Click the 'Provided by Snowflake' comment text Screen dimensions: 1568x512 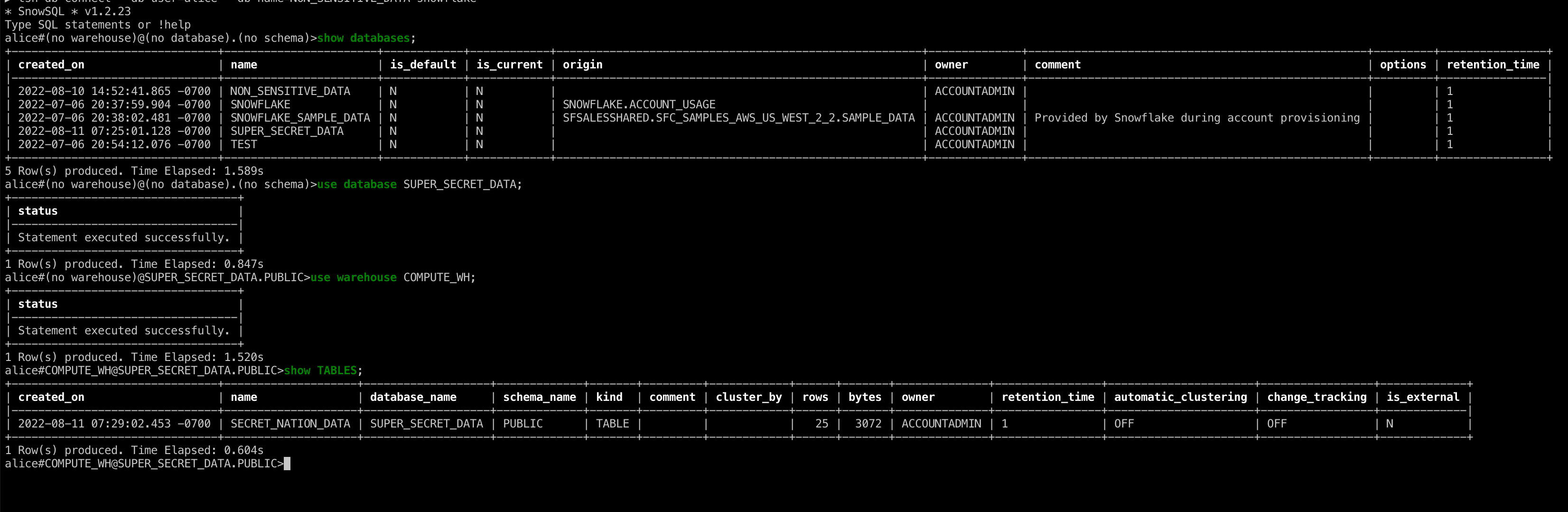click(1197, 118)
